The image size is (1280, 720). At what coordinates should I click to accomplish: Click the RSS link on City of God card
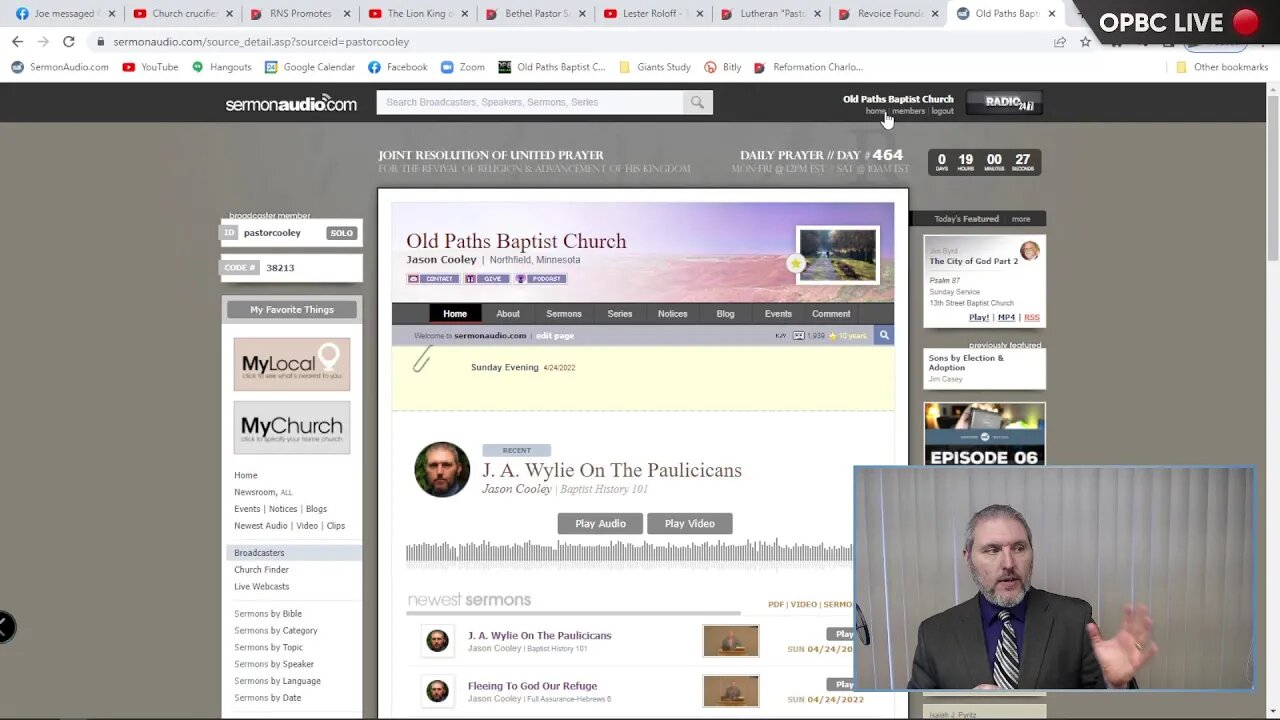pos(1032,318)
